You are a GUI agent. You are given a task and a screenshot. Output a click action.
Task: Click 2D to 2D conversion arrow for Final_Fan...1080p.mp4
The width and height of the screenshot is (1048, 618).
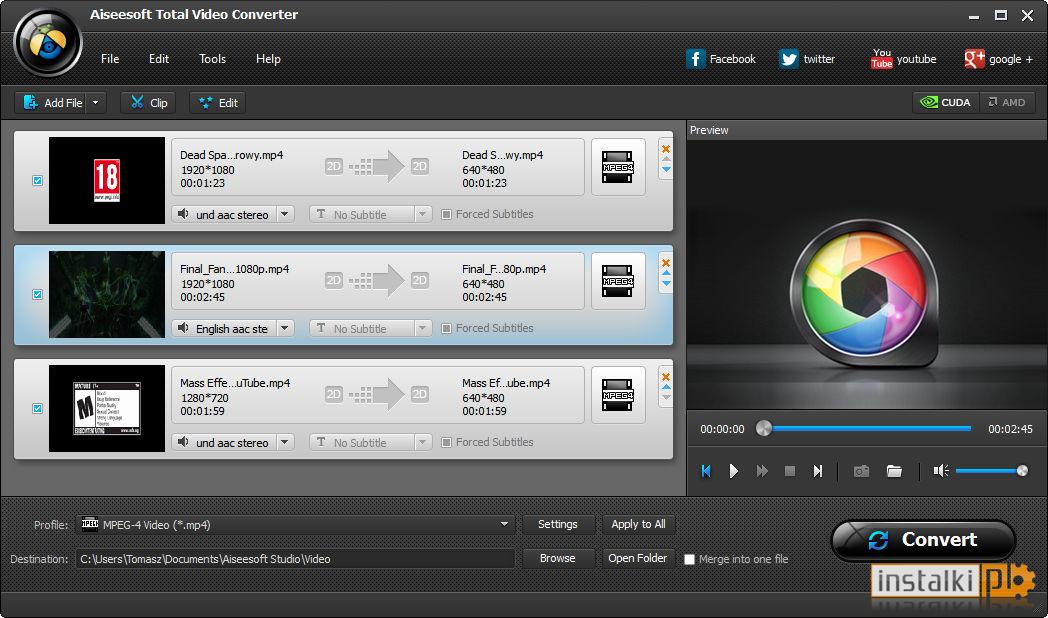tap(377, 281)
